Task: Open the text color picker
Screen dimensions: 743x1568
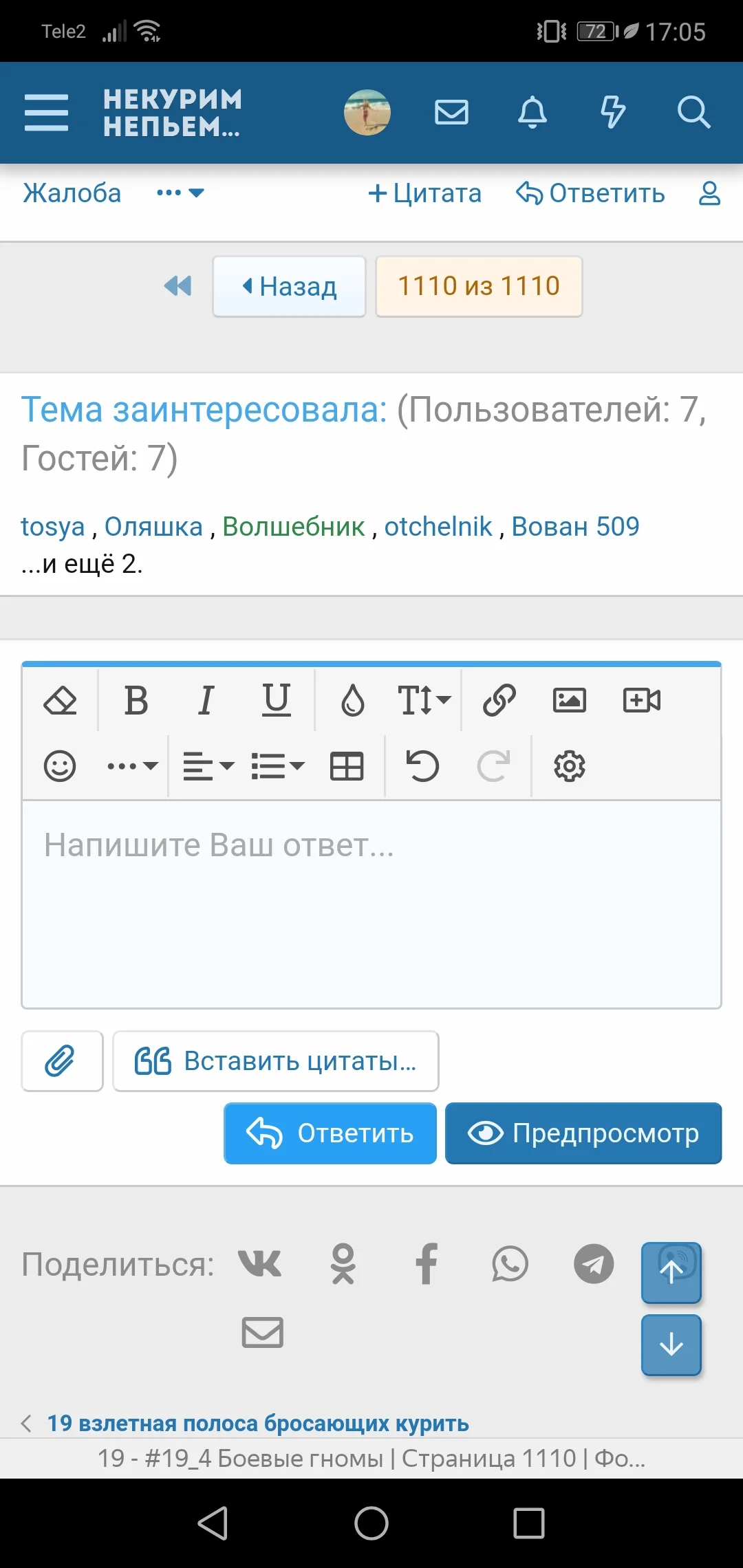Action: pos(353,701)
